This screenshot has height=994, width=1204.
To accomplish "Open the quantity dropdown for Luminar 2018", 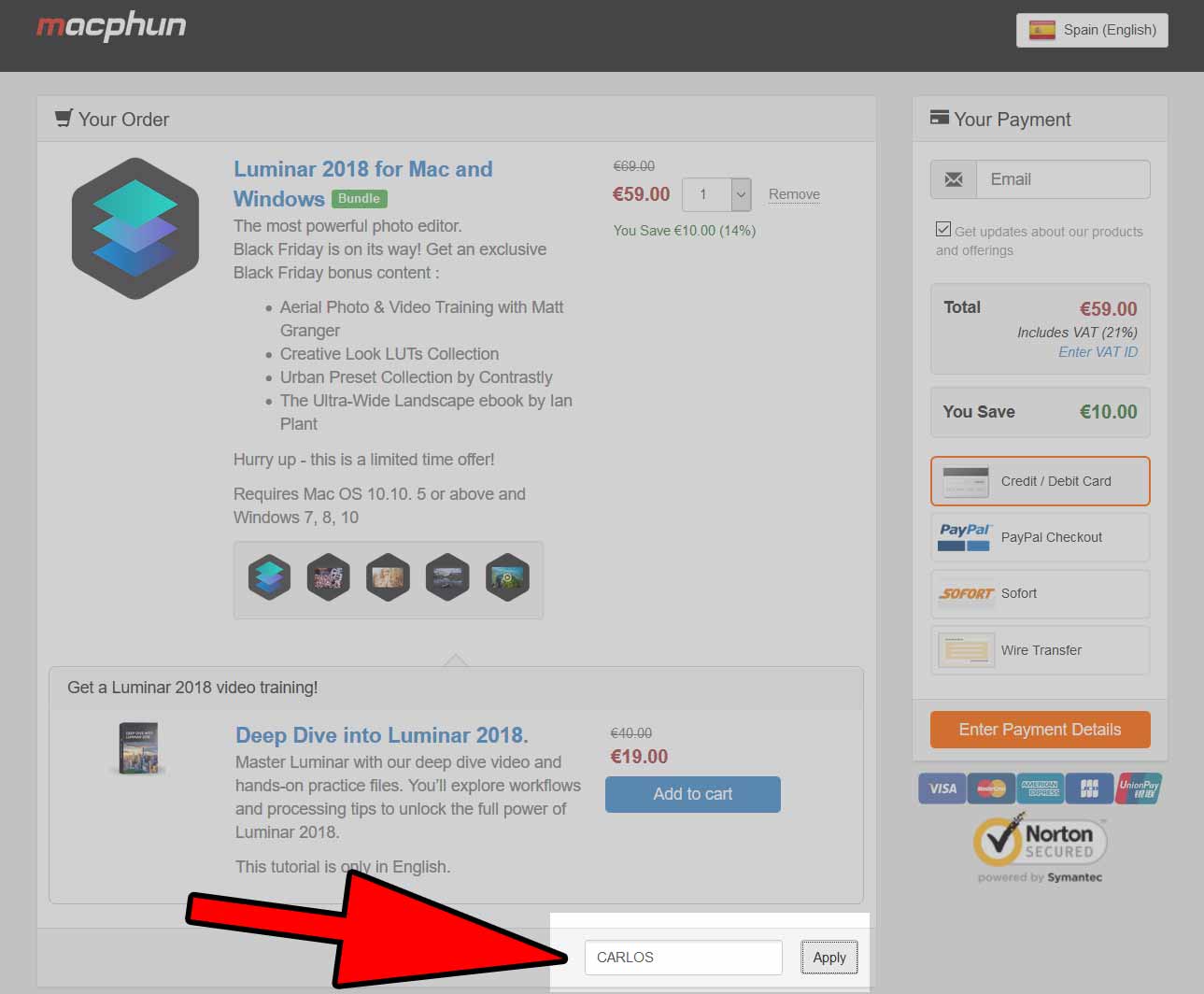I will pyautogui.click(x=717, y=194).
